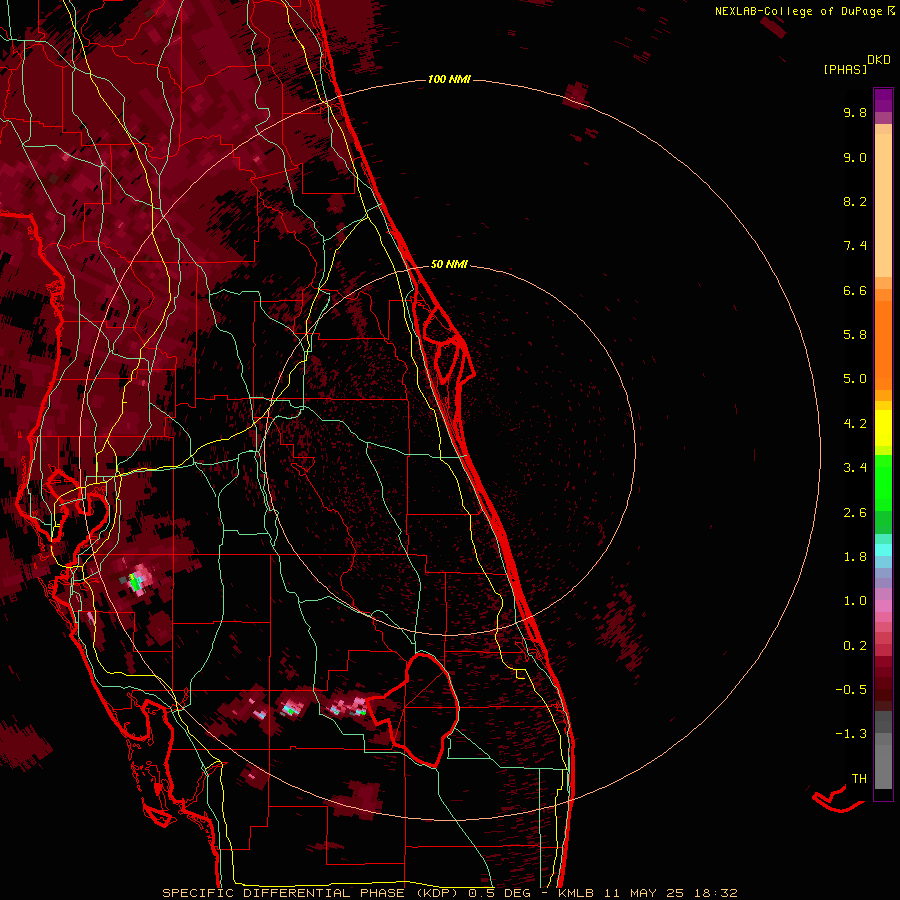Click the 9.8 legend value
Image resolution: width=900 pixels, height=900 pixels.
pos(855,112)
